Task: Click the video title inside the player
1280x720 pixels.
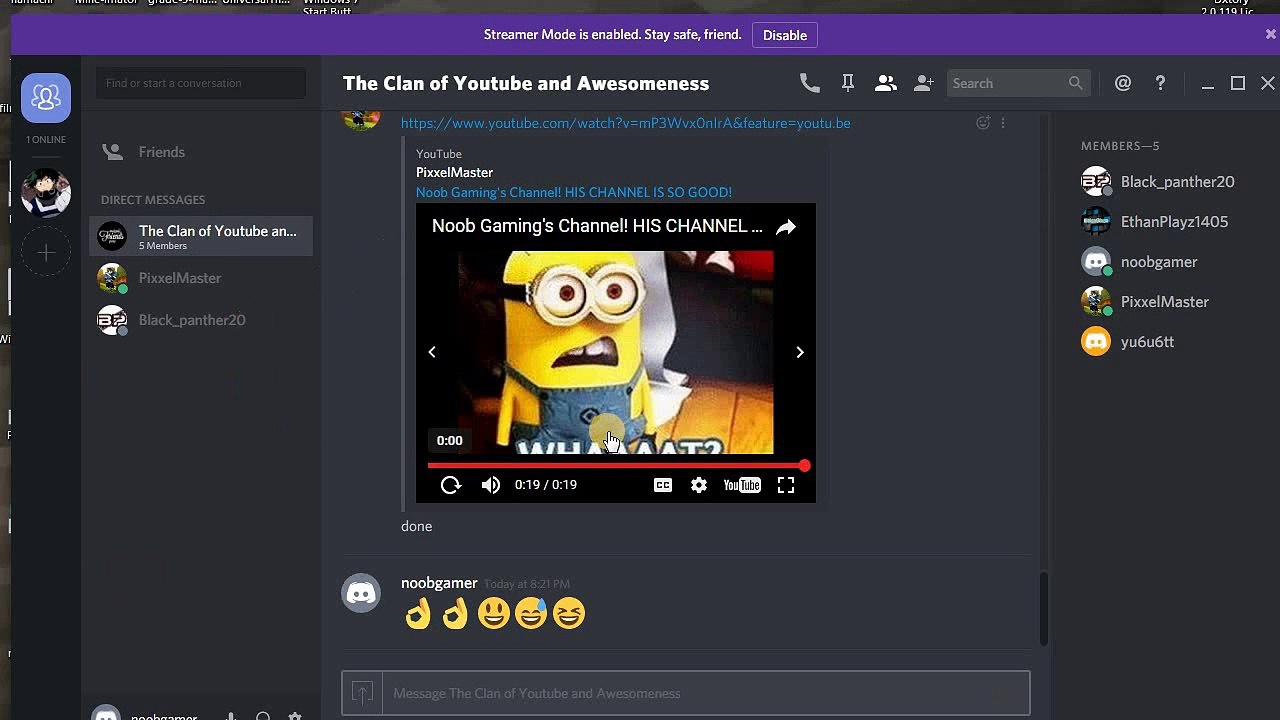Action: [597, 226]
